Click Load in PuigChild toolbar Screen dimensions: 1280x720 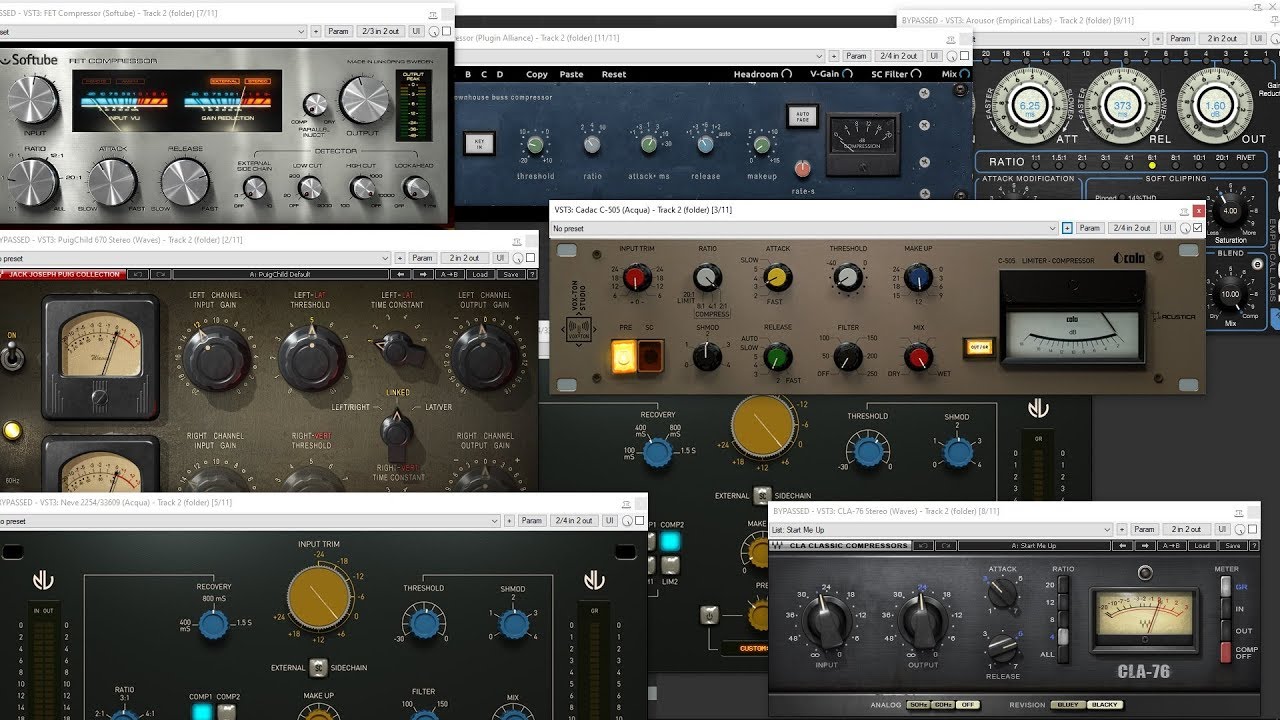(x=480, y=274)
